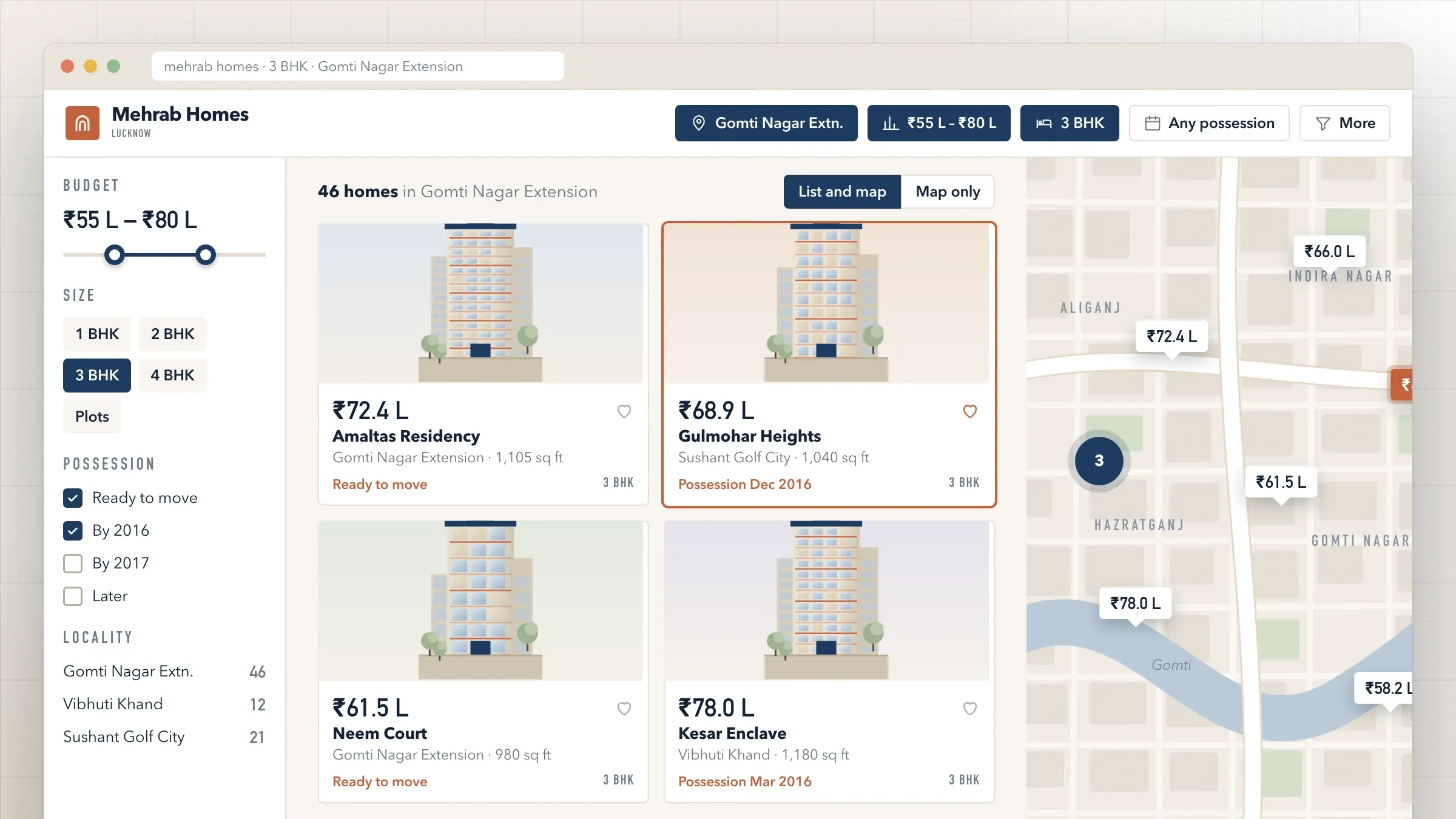This screenshot has height=819, width=1456.
Task: Open the ₹55 L - ₹80 L budget filter
Action: pyautogui.click(x=939, y=123)
